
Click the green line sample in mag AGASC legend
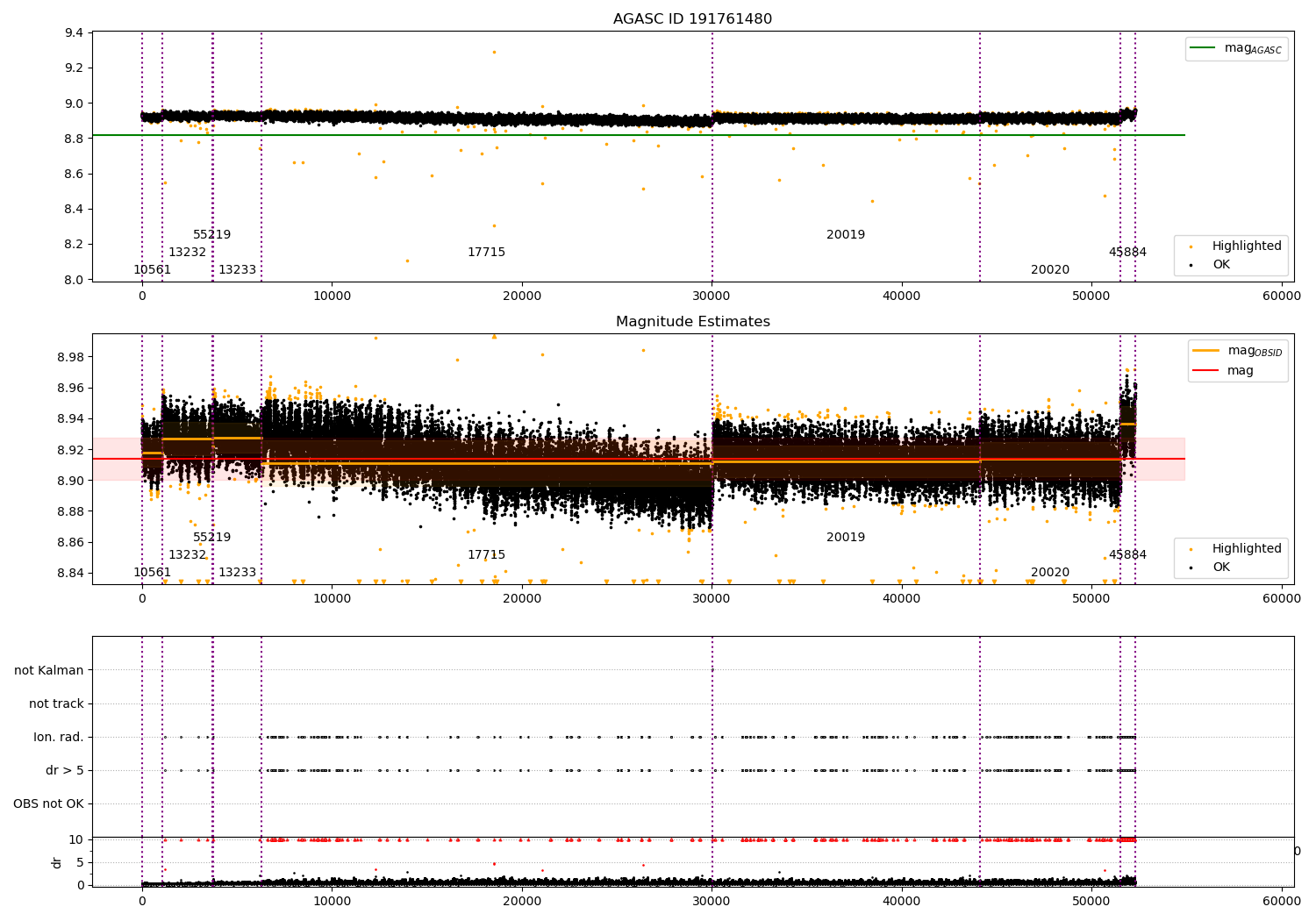click(x=1204, y=48)
